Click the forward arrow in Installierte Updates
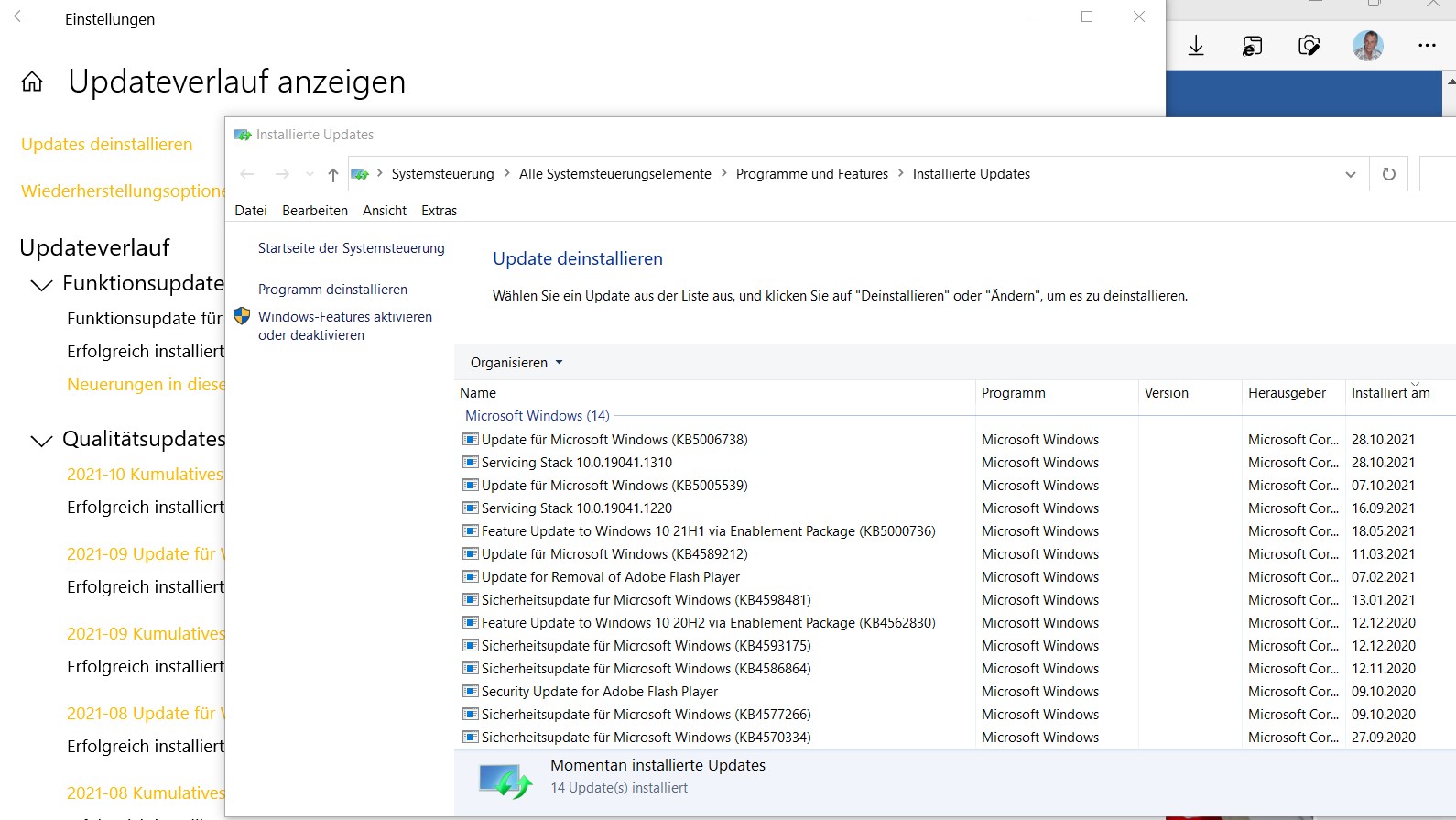 point(282,174)
